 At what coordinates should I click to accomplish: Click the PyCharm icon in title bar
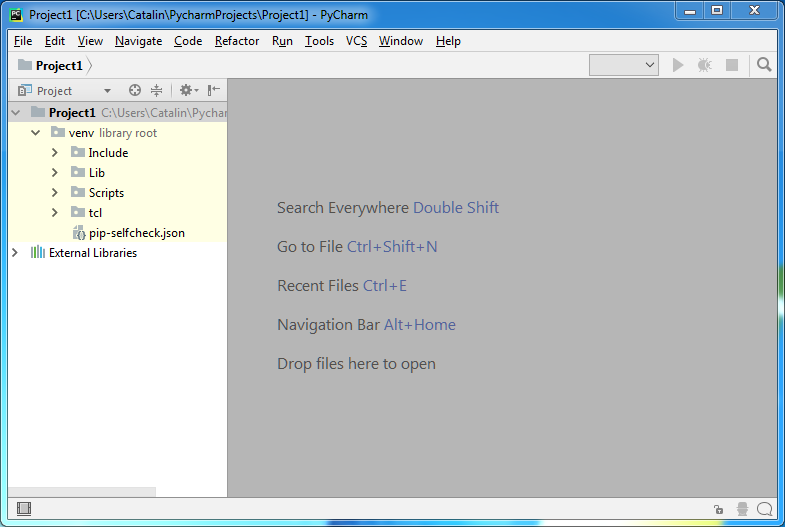pyautogui.click(x=17, y=15)
